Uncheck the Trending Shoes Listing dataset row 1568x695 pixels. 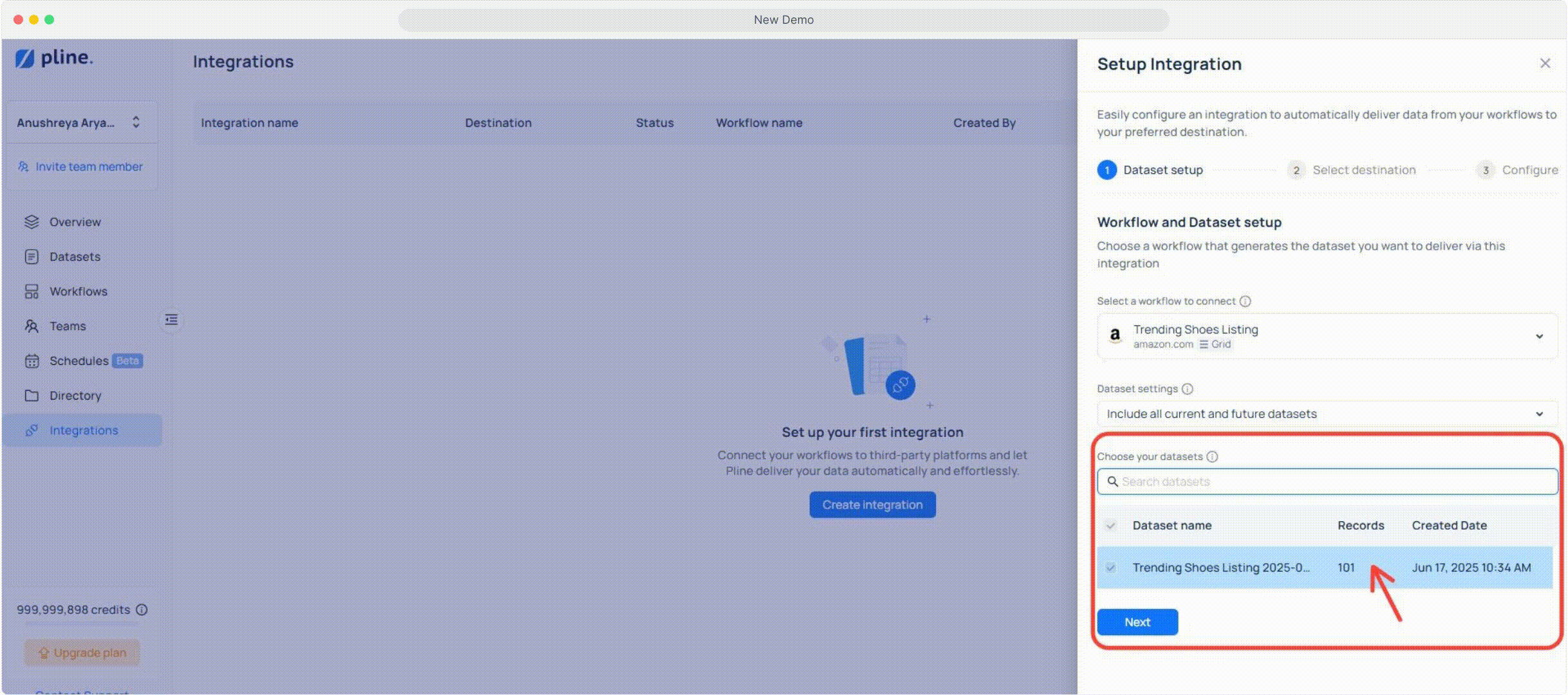[x=1110, y=568]
